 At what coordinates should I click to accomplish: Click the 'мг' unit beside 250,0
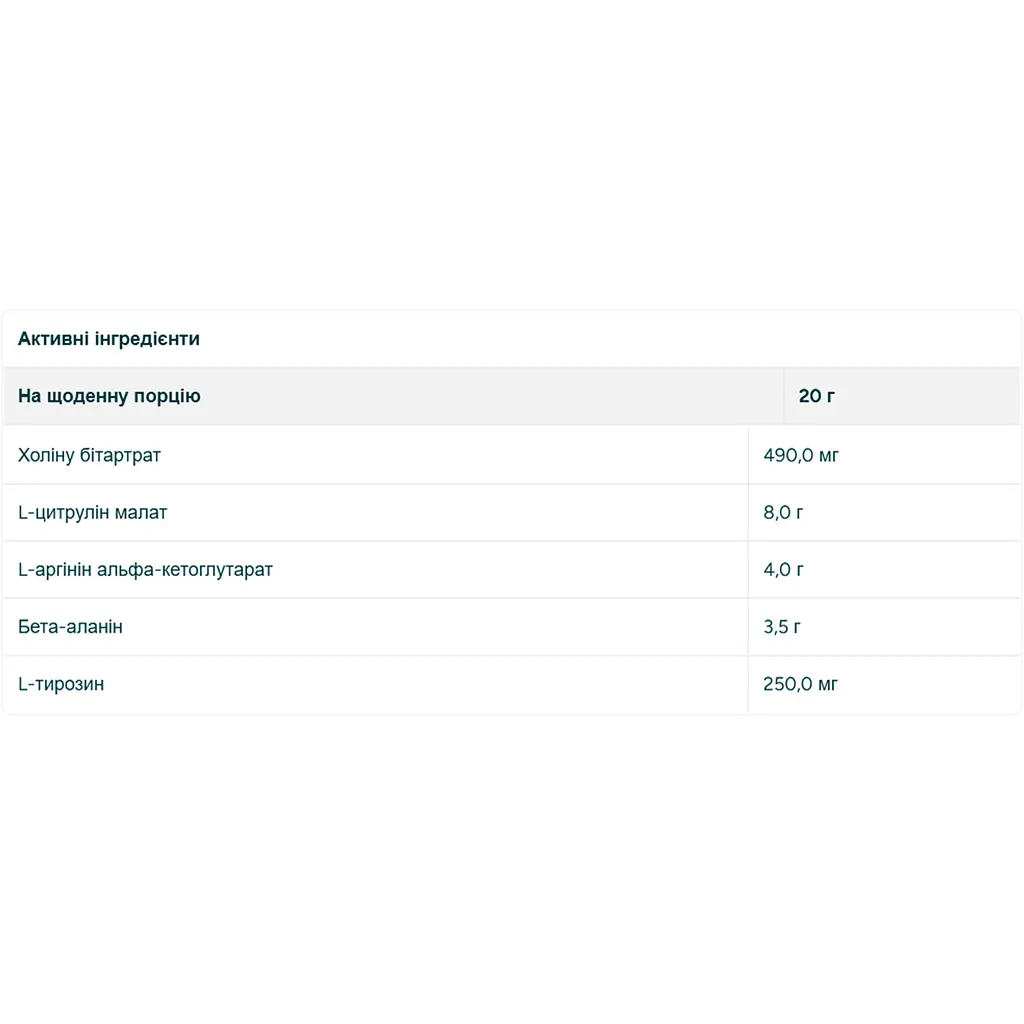pyautogui.click(x=827, y=685)
